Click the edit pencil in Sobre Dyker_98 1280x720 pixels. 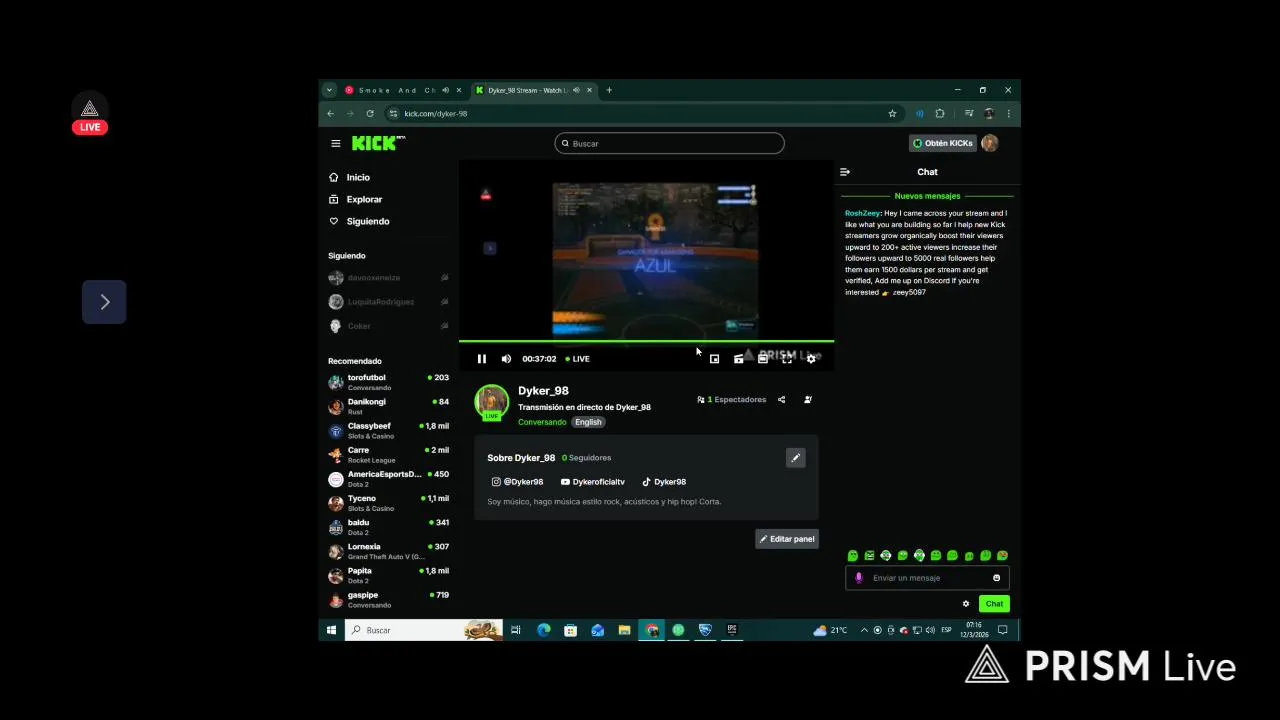tap(795, 458)
